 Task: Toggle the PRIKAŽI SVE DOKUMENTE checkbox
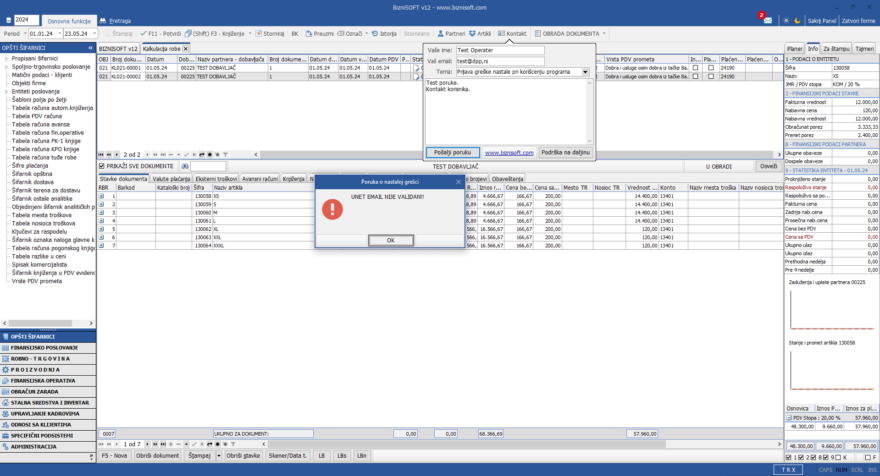click(103, 166)
